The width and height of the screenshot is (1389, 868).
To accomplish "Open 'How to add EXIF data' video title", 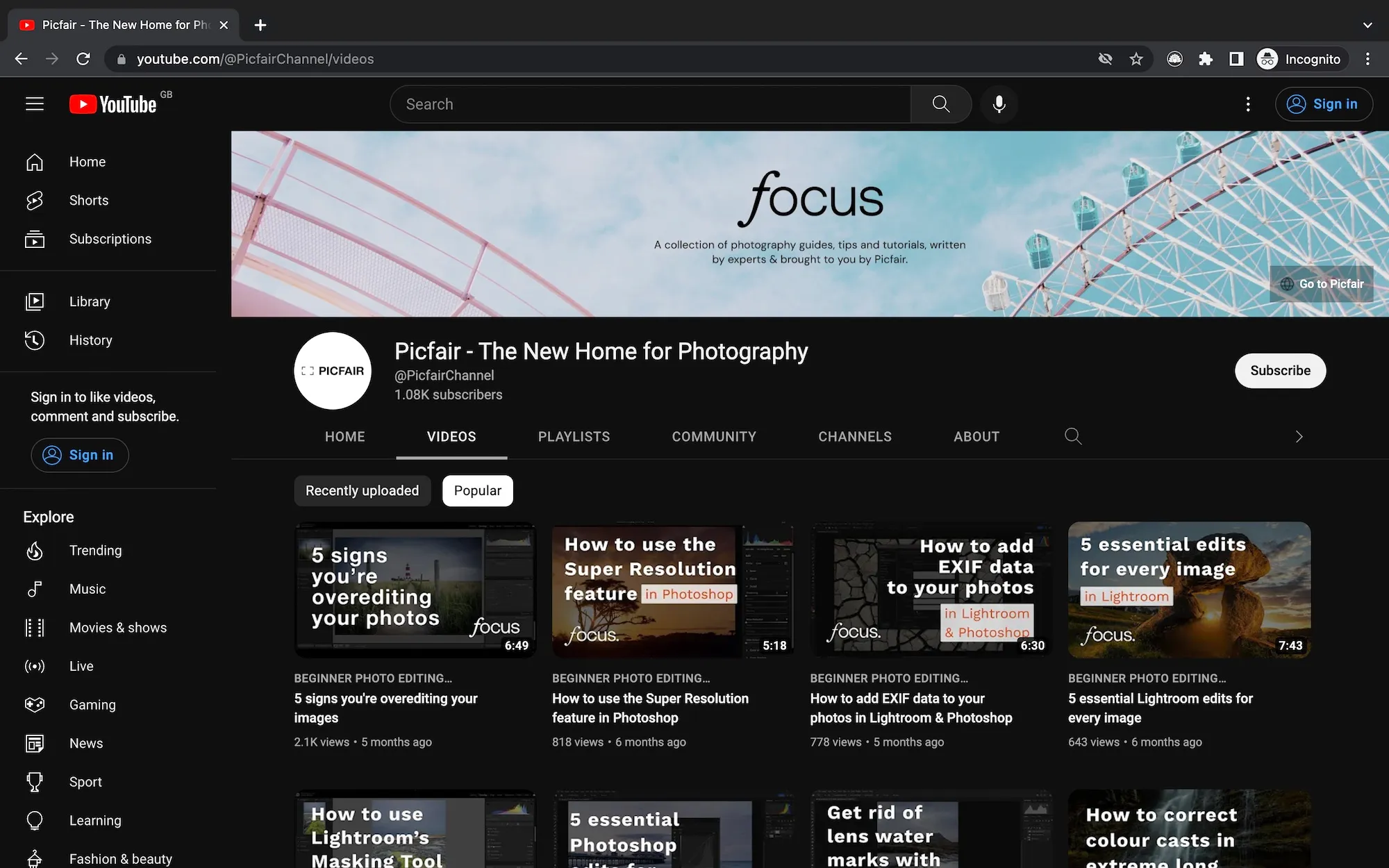I will click(910, 708).
